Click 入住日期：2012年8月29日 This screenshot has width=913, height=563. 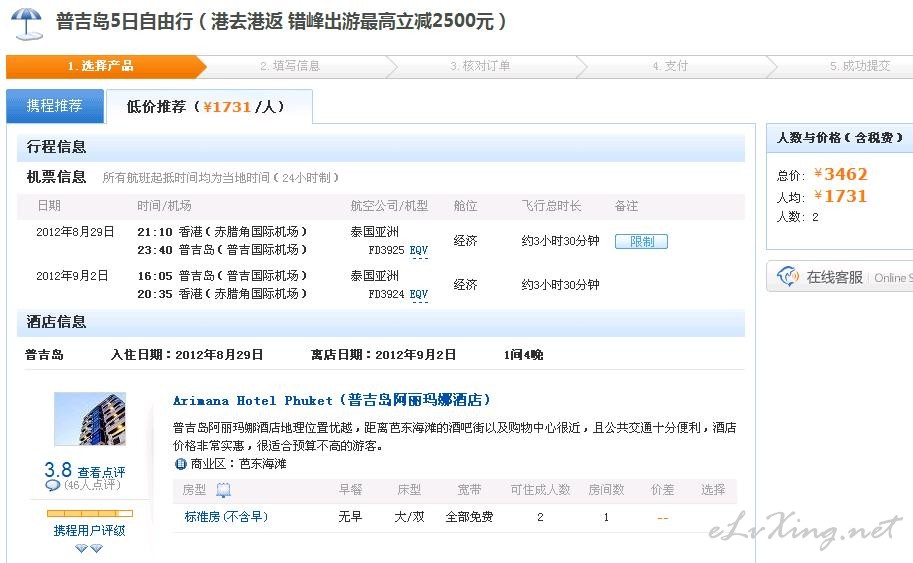pyautogui.click(x=187, y=355)
